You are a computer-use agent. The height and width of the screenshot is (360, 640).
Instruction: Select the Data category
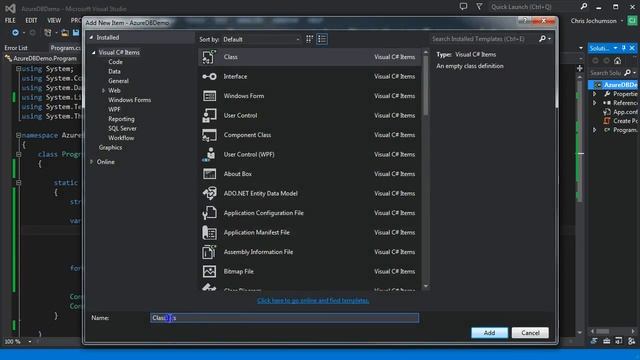(x=114, y=71)
